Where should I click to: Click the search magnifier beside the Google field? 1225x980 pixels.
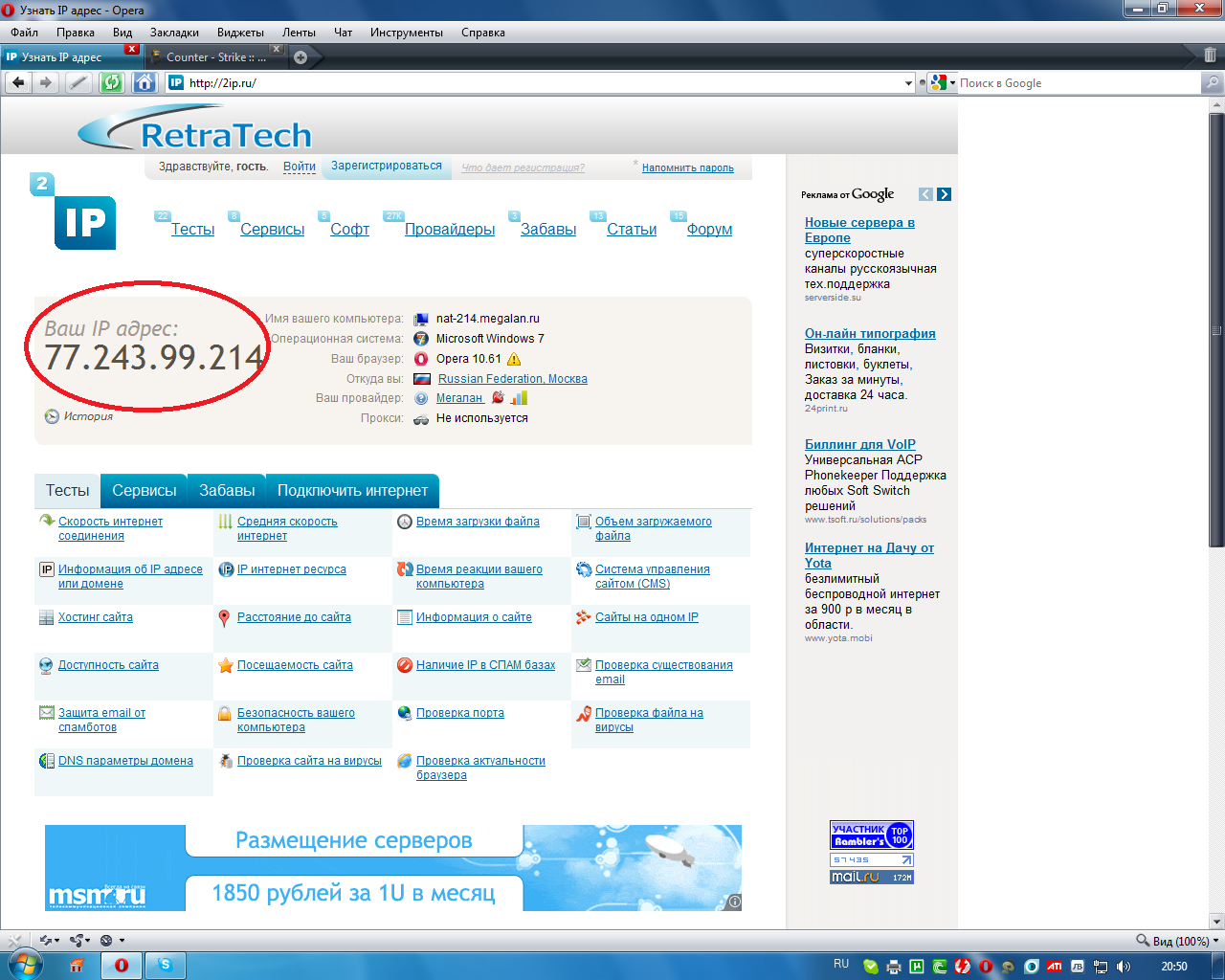[1212, 83]
